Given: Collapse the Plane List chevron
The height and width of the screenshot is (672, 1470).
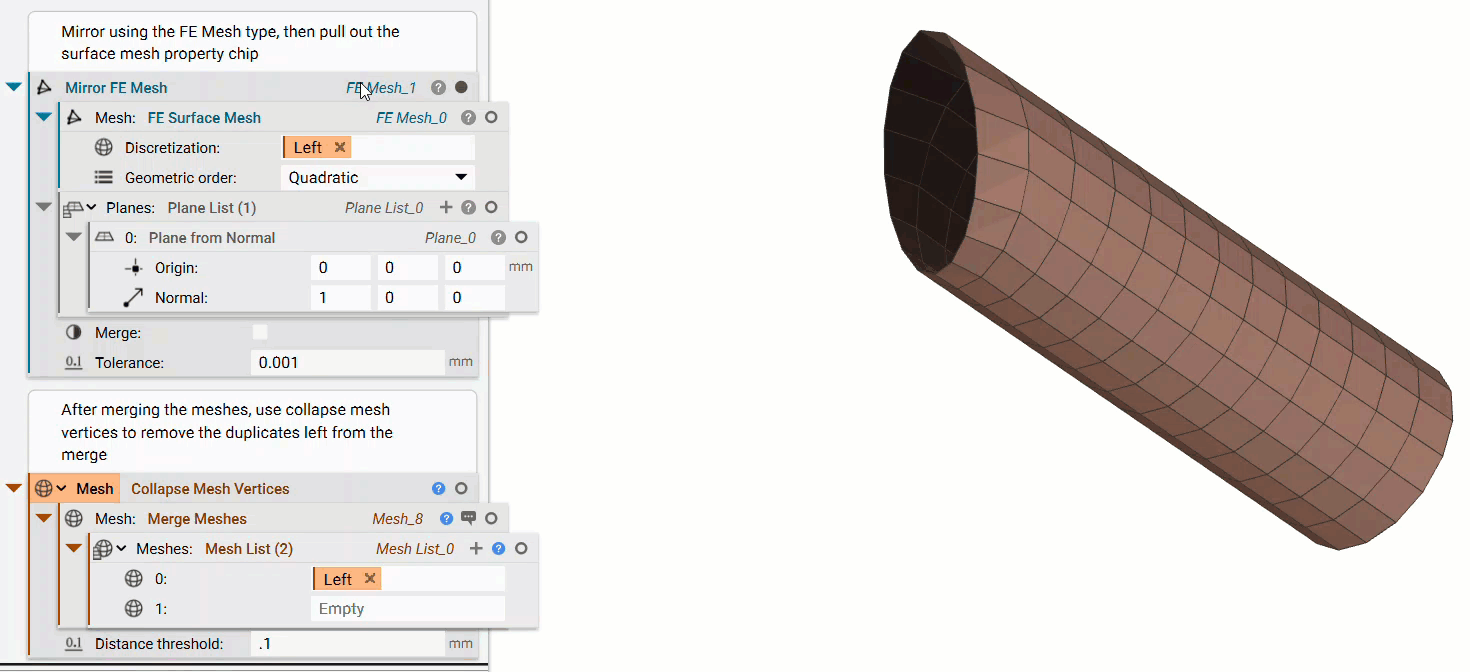Looking at the screenshot, I should pyautogui.click(x=89, y=207).
